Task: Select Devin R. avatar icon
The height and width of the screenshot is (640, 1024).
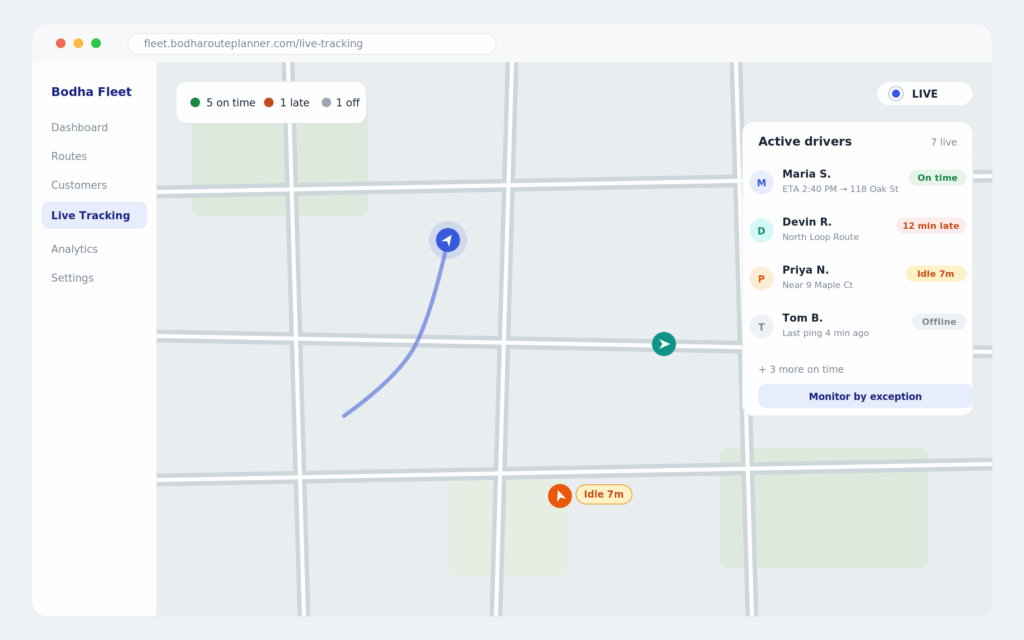Action: coord(761,231)
